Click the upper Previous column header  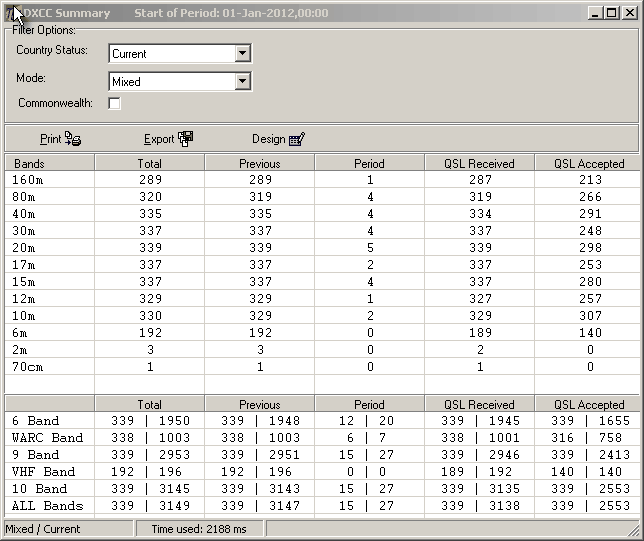point(260,163)
